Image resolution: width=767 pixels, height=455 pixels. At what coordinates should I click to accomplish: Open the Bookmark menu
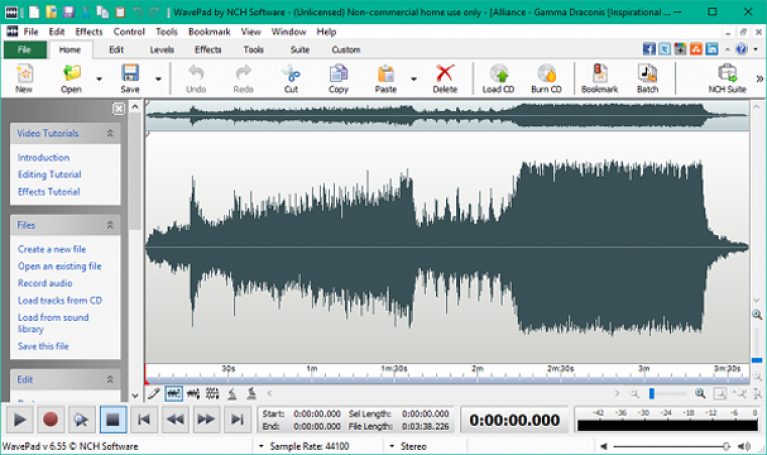point(209,32)
